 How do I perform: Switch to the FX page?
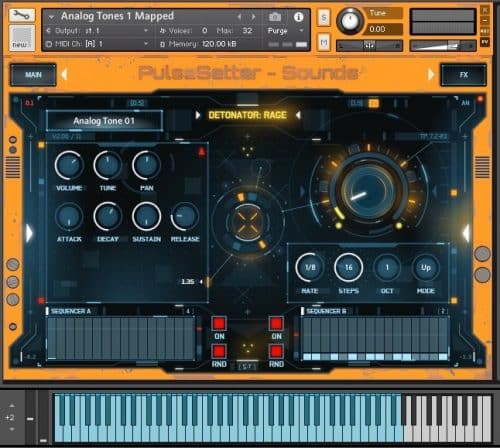coord(464,75)
